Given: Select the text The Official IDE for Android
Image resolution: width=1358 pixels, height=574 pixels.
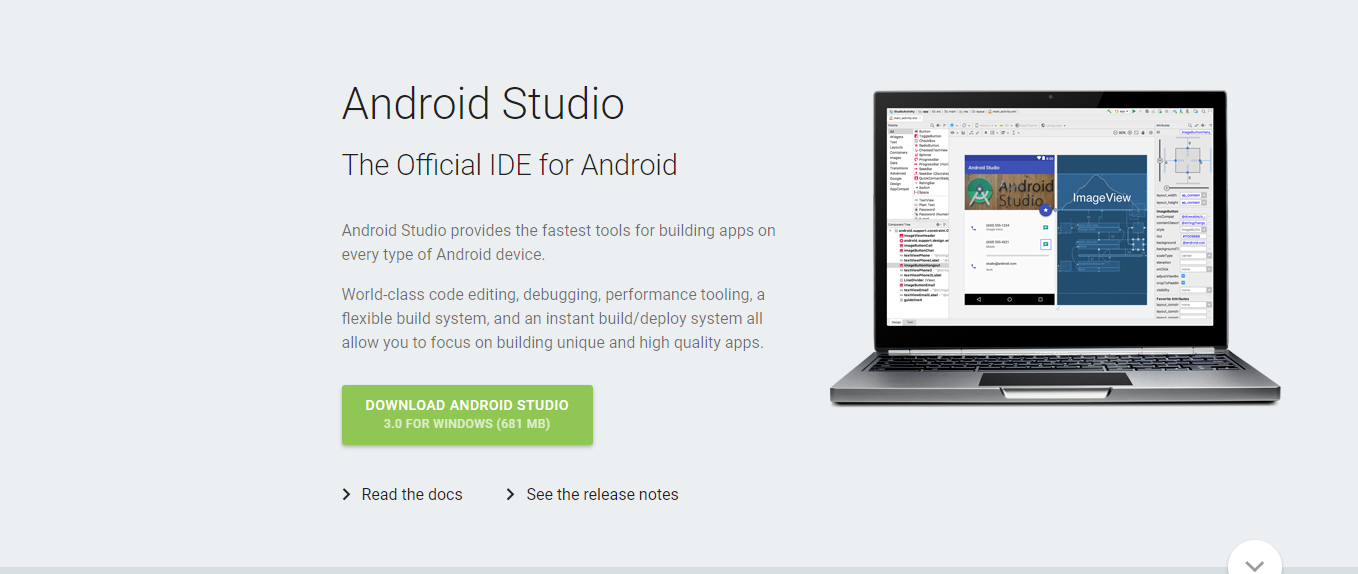Looking at the screenshot, I should (x=509, y=164).
